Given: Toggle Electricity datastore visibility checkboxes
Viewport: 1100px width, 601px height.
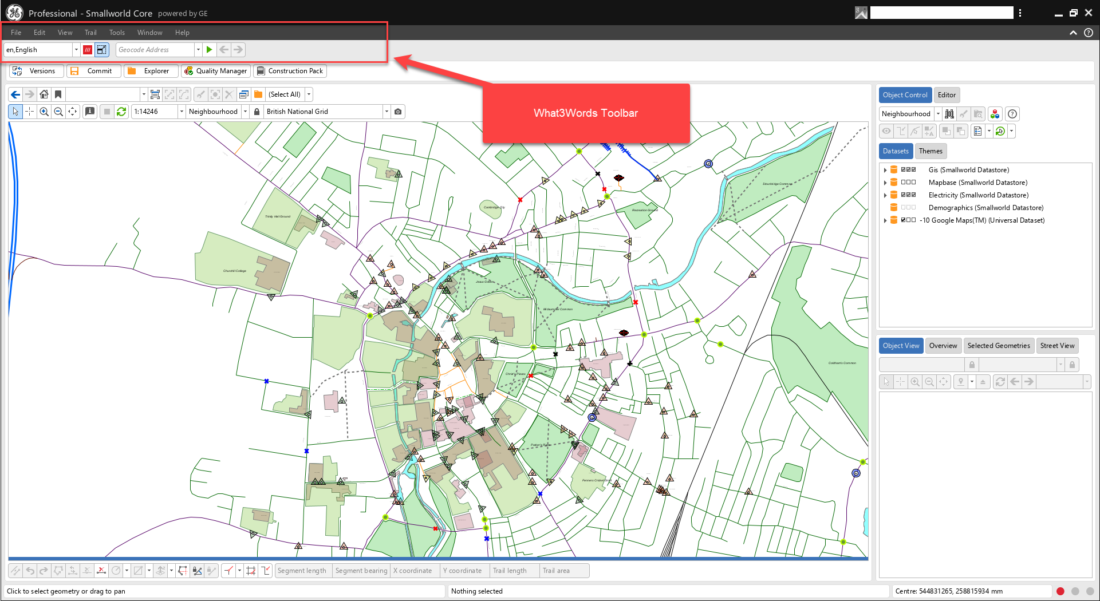Looking at the screenshot, I should click(908, 195).
